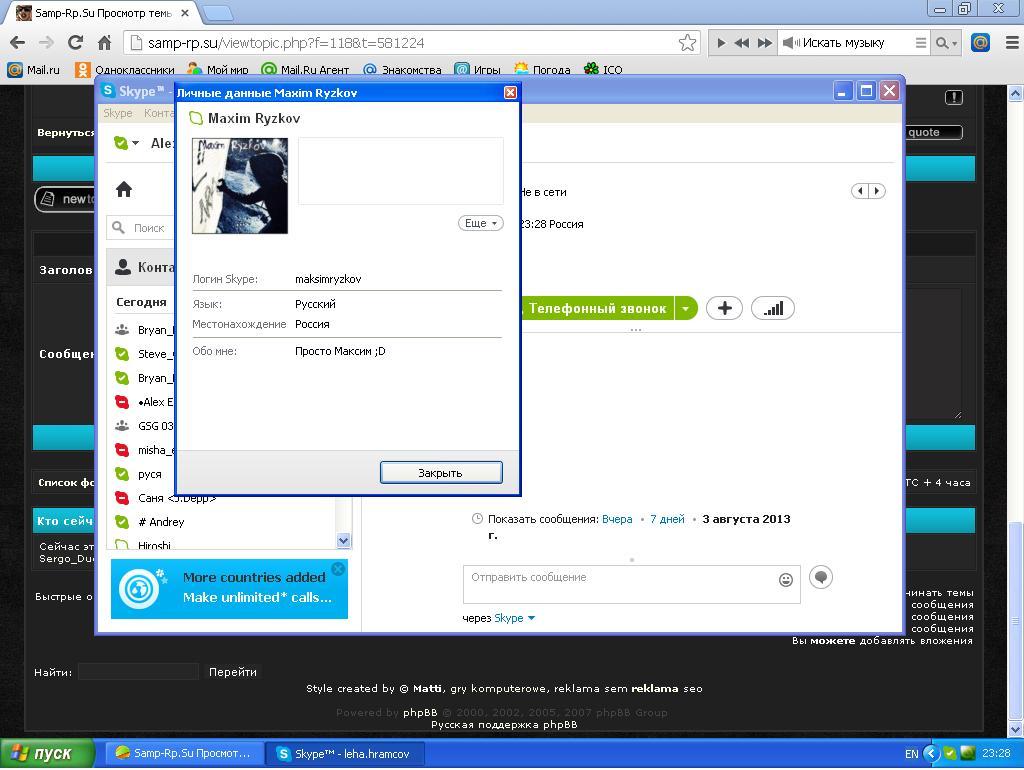Open the Игры bookmark
The height and width of the screenshot is (770, 1024).
(477, 69)
